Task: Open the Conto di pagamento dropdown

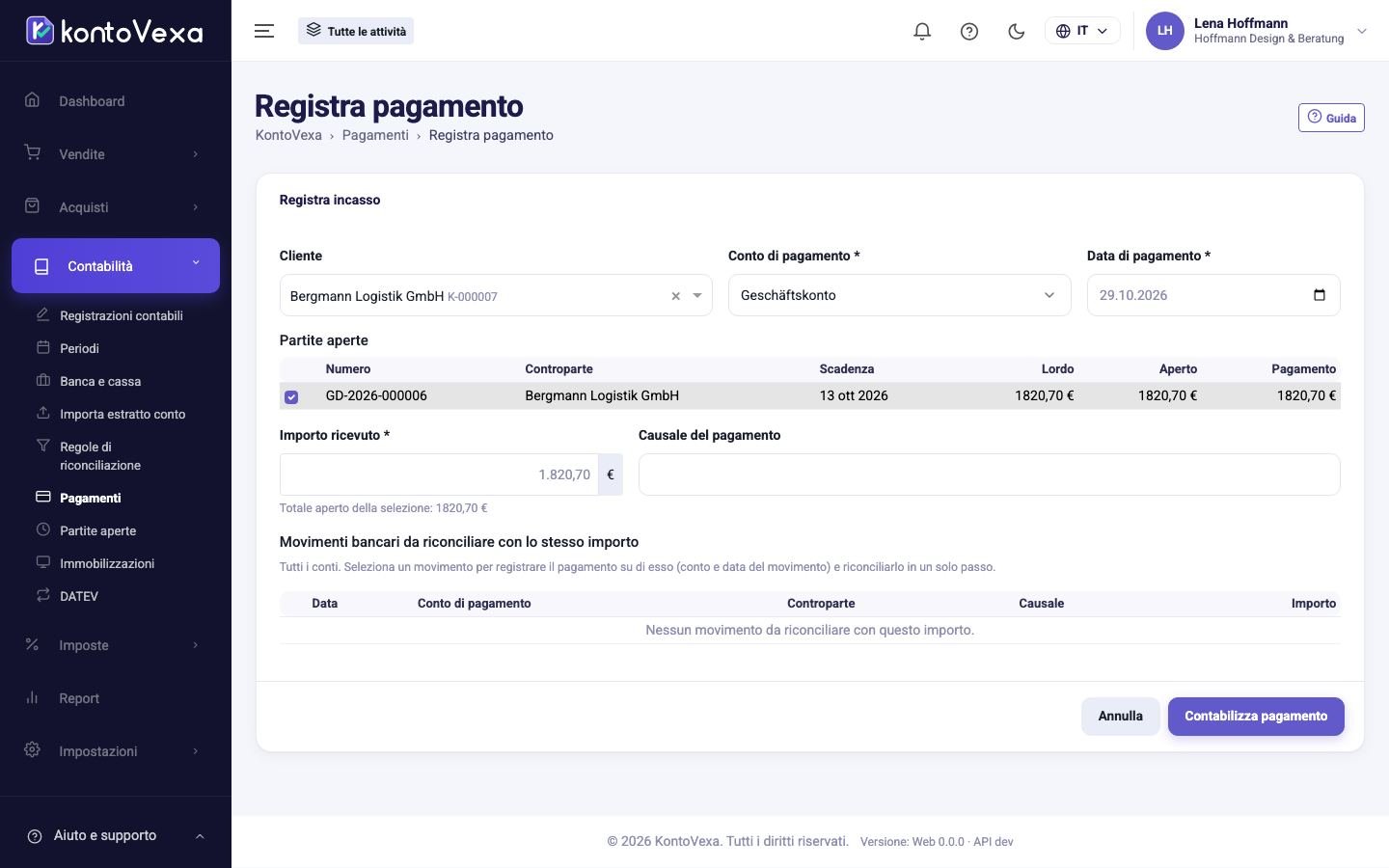Action: (899, 295)
